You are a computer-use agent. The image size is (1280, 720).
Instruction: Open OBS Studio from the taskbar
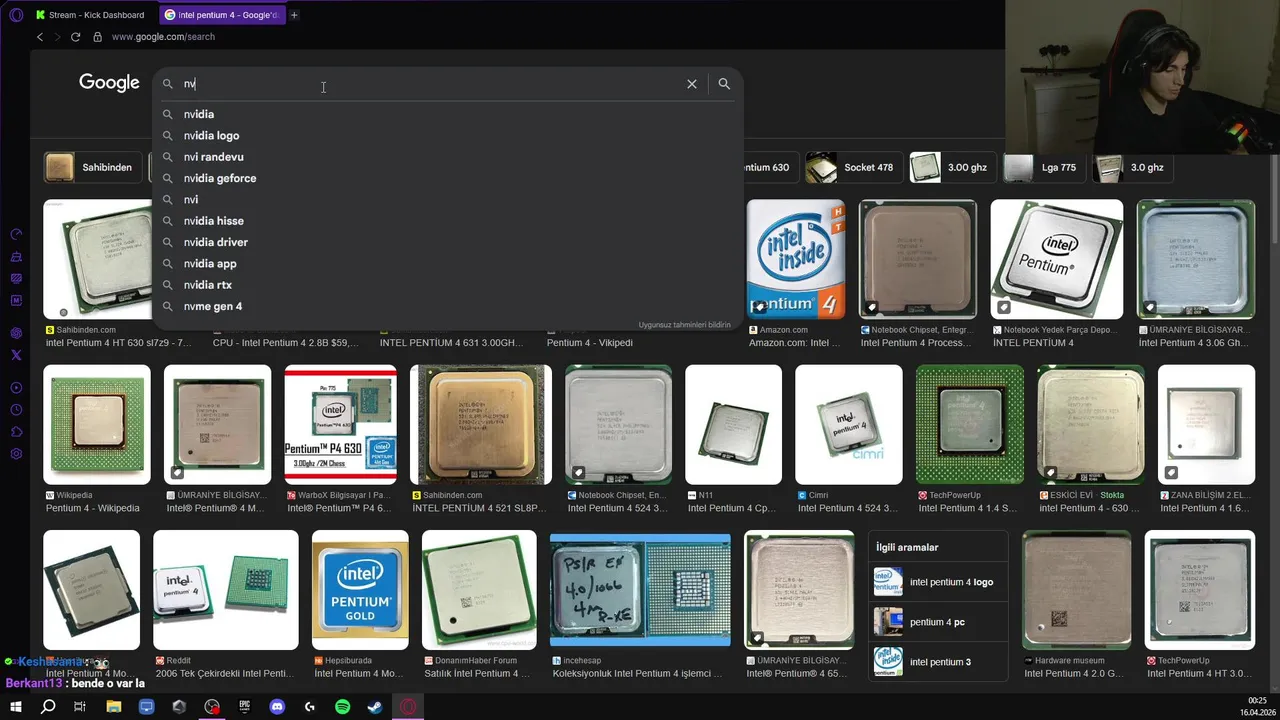tap(212, 707)
